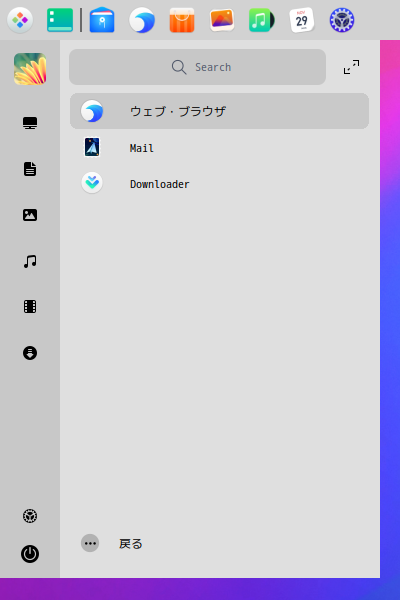Image resolution: width=400 pixels, height=600 pixels.
Task: Select the ウェブ・ブラウザ entry
Action: click(x=219, y=111)
